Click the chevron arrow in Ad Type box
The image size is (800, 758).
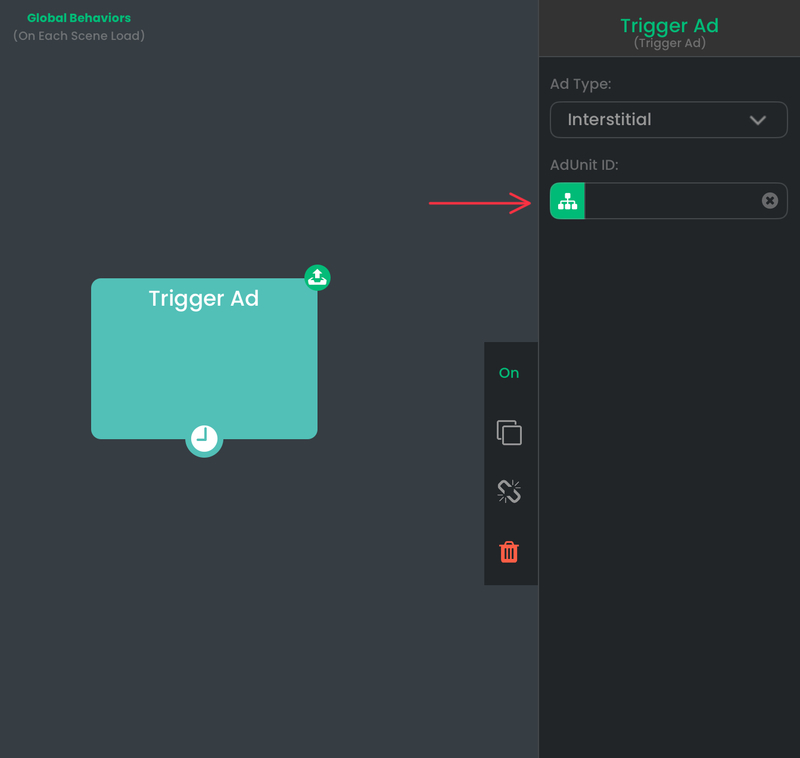pyautogui.click(x=758, y=120)
